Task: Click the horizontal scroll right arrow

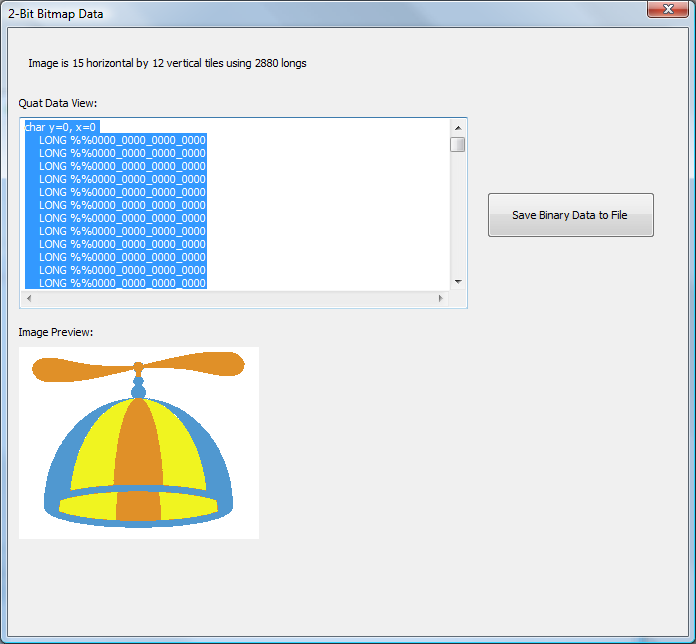Action: coord(441,298)
